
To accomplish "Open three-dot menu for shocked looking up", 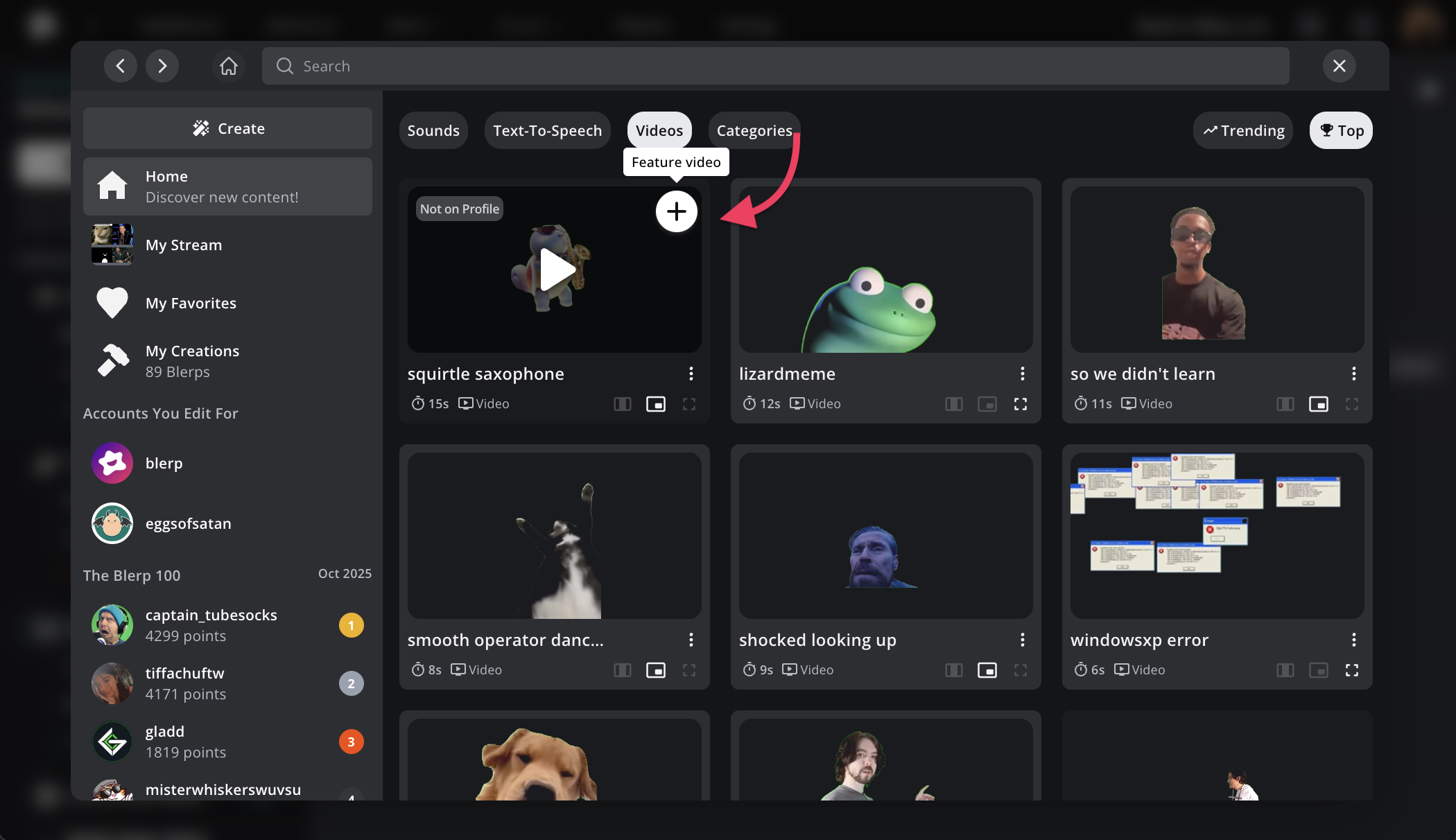I will coord(1022,640).
